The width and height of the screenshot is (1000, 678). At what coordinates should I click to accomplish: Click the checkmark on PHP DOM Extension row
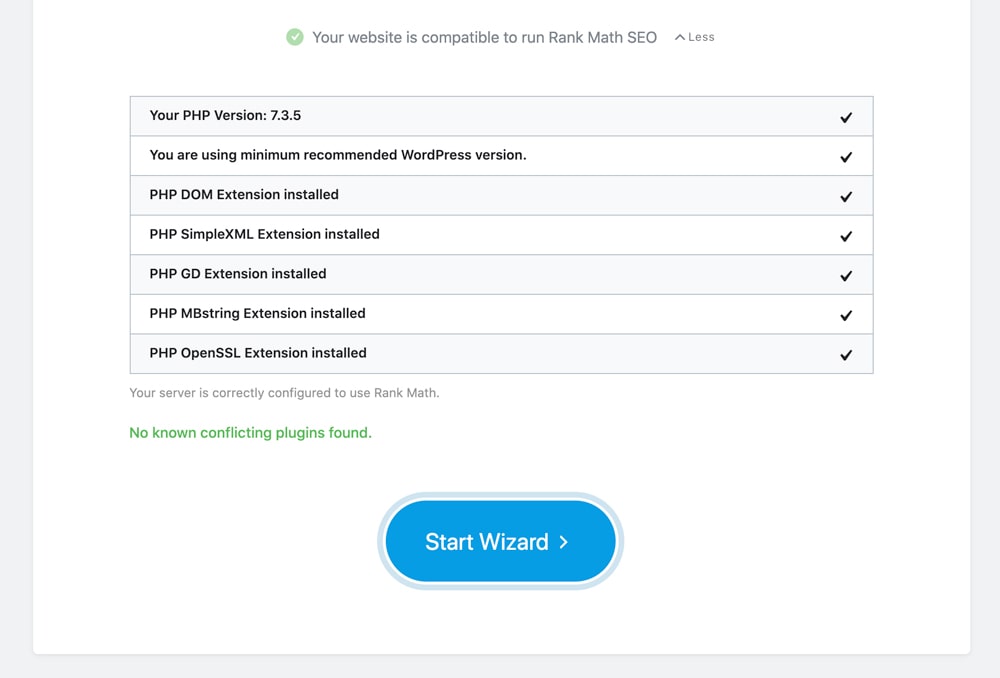(846, 195)
